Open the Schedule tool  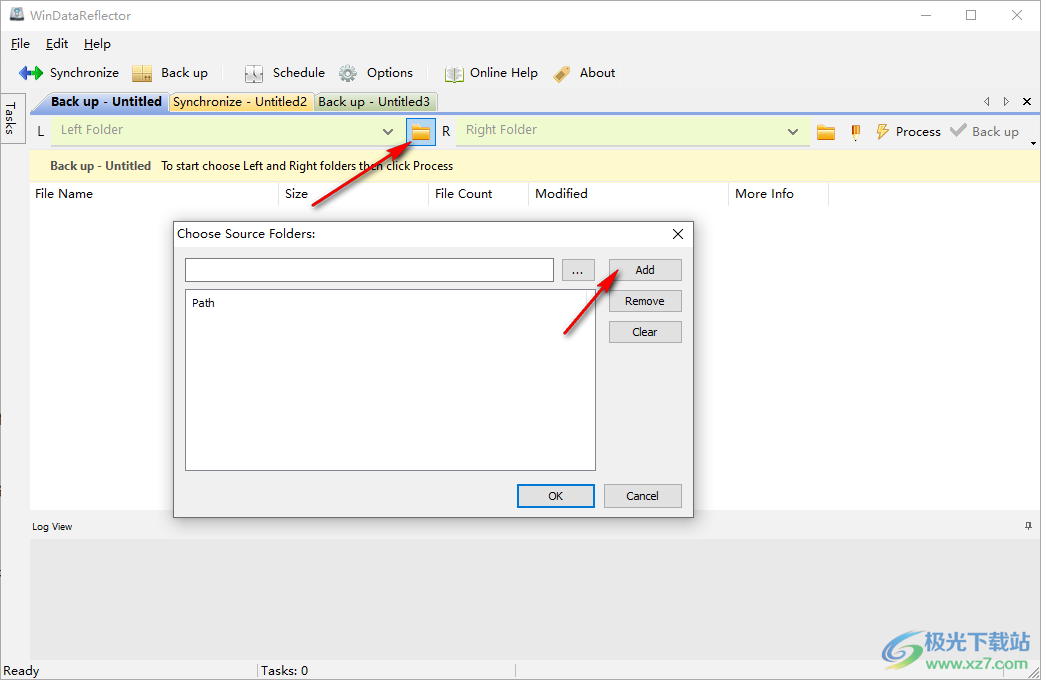coord(254,73)
